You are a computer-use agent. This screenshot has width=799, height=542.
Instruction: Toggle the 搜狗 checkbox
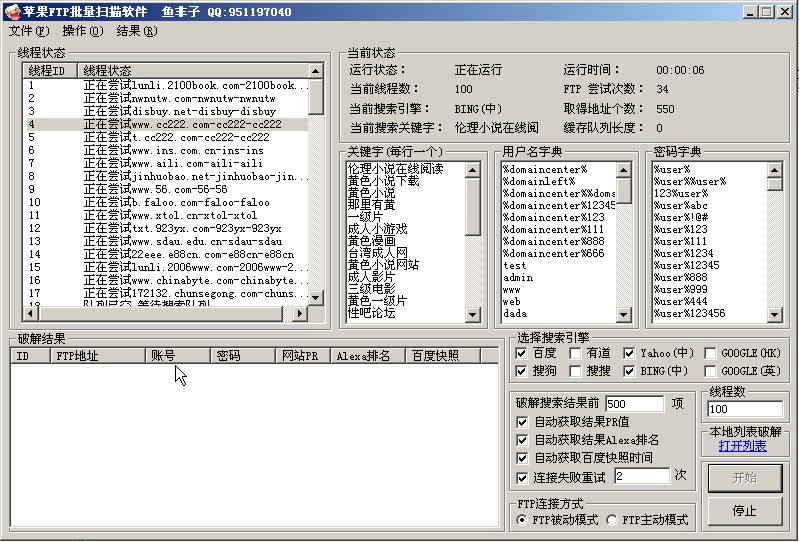click(521, 371)
